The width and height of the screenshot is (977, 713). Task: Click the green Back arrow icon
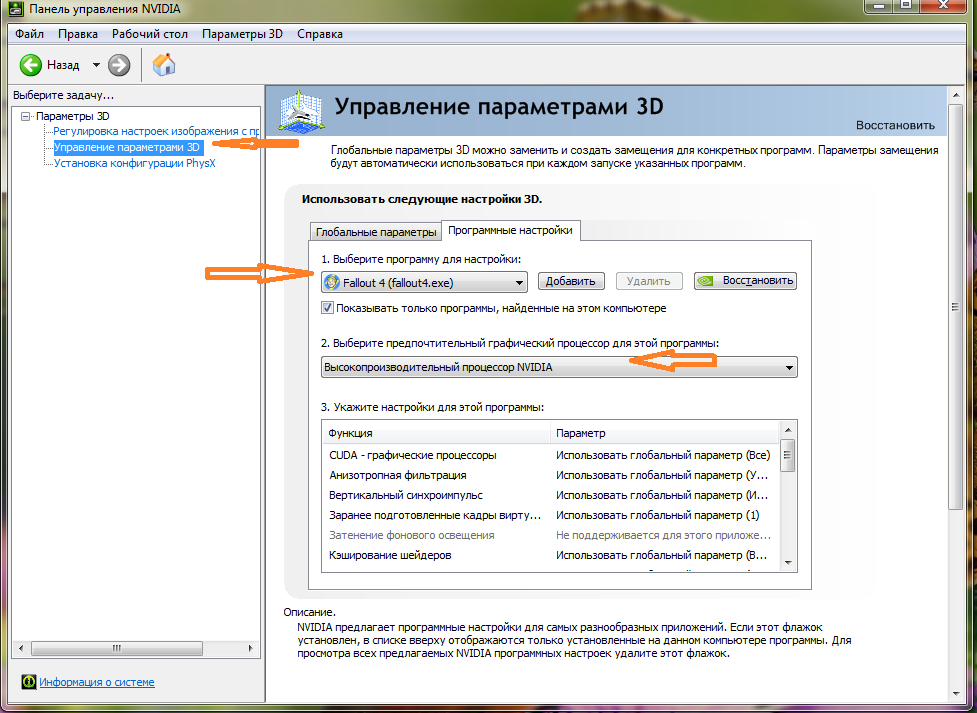31,65
